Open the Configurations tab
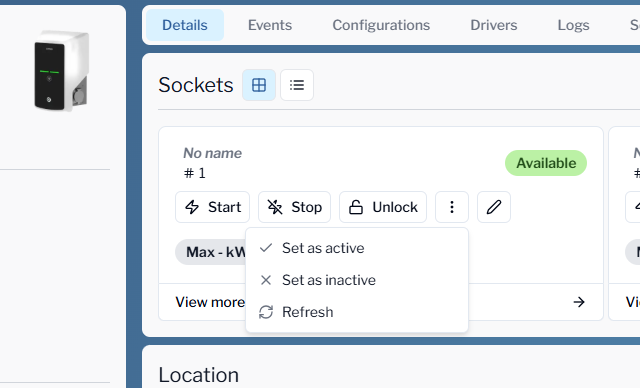 tap(381, 25)
